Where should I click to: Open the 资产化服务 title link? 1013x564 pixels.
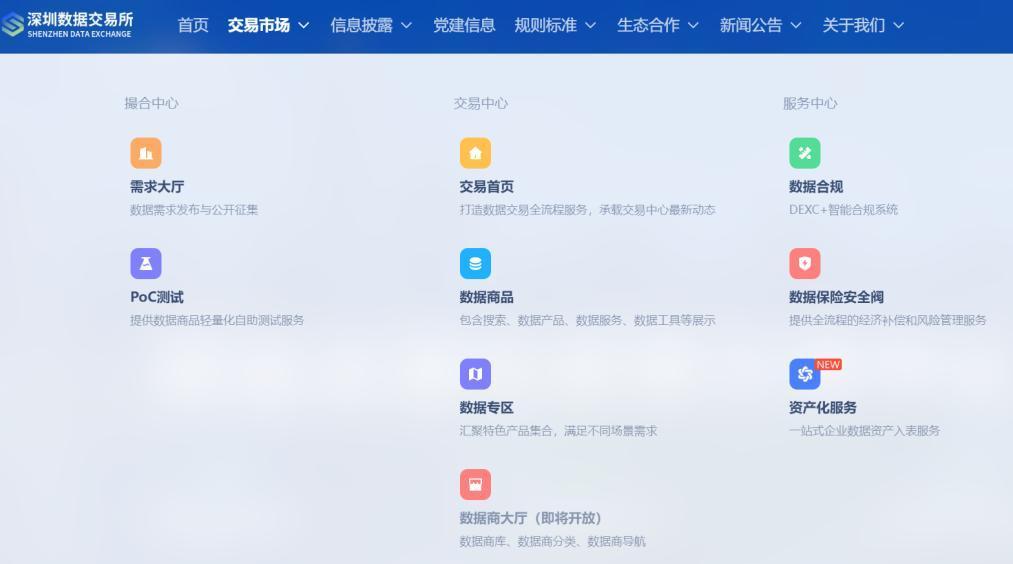822,408
